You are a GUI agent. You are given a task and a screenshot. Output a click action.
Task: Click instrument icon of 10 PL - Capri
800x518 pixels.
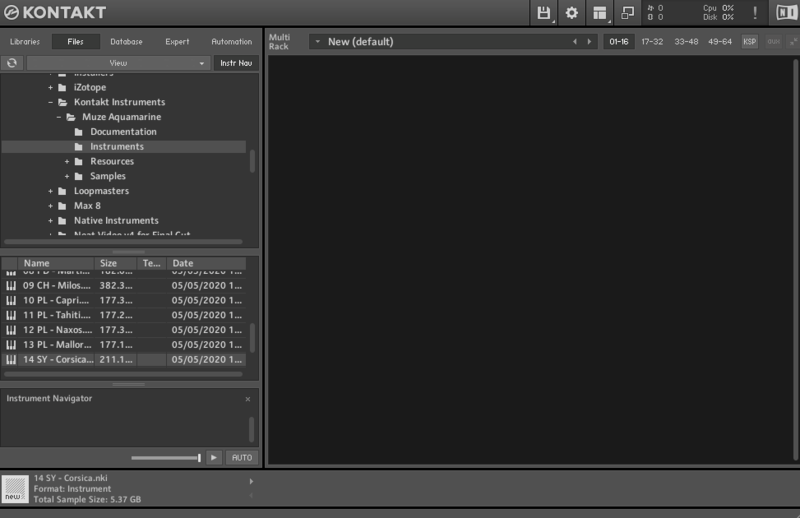11,301
